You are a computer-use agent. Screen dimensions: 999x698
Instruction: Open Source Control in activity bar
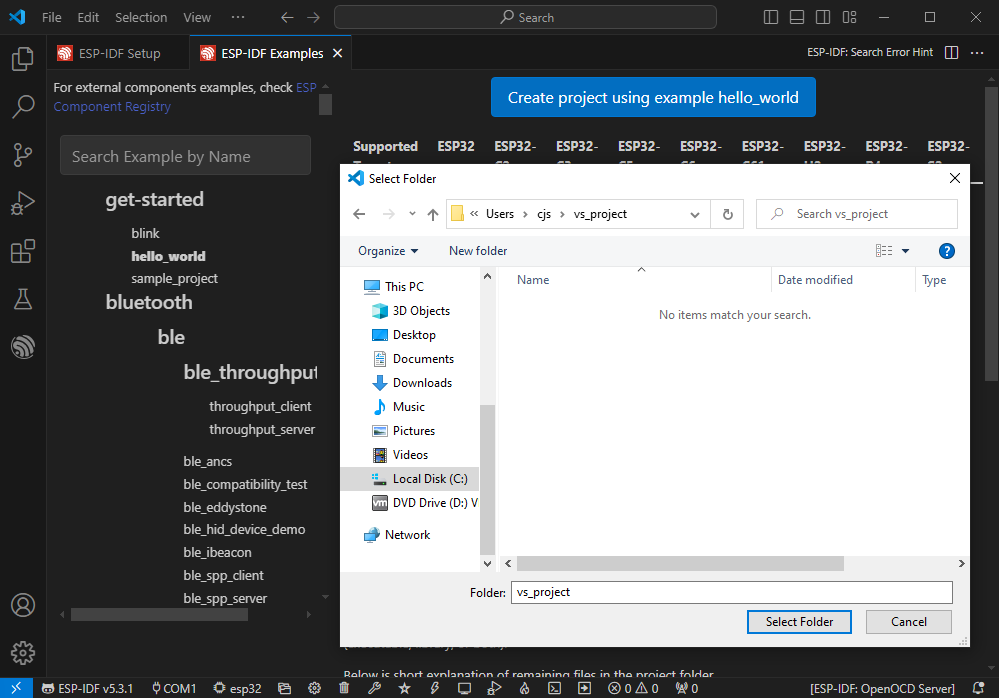coord(22,155)
